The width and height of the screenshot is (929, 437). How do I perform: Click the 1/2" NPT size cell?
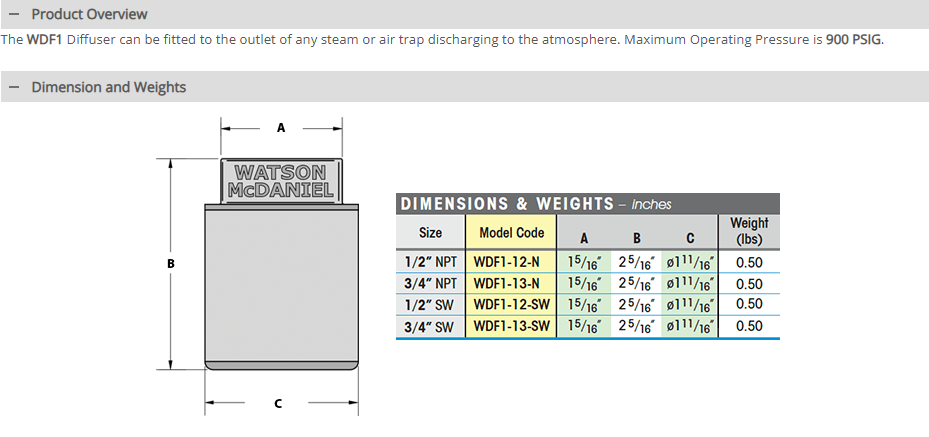click(x=431, y=262)
